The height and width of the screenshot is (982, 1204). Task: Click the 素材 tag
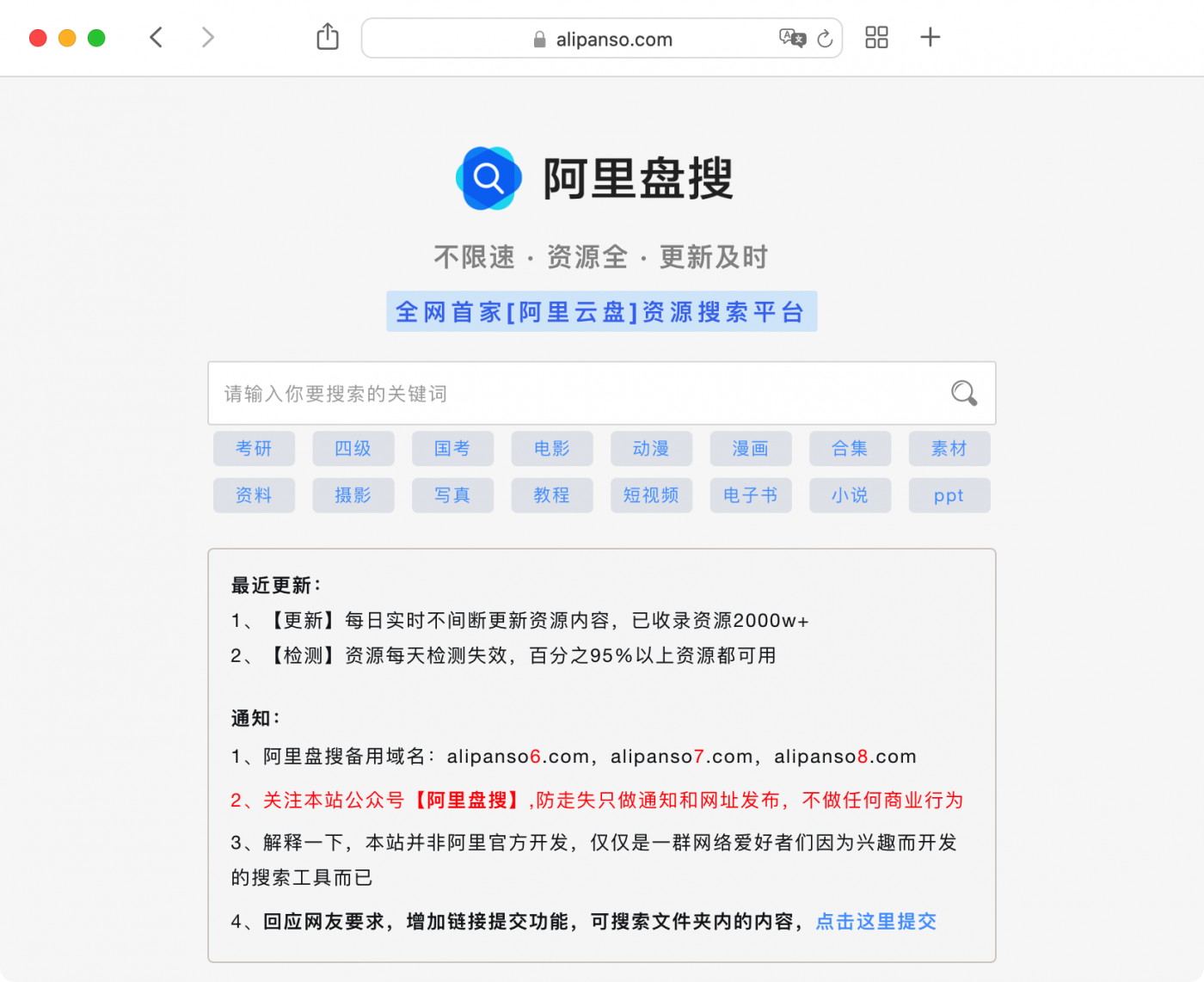[949, 448]
